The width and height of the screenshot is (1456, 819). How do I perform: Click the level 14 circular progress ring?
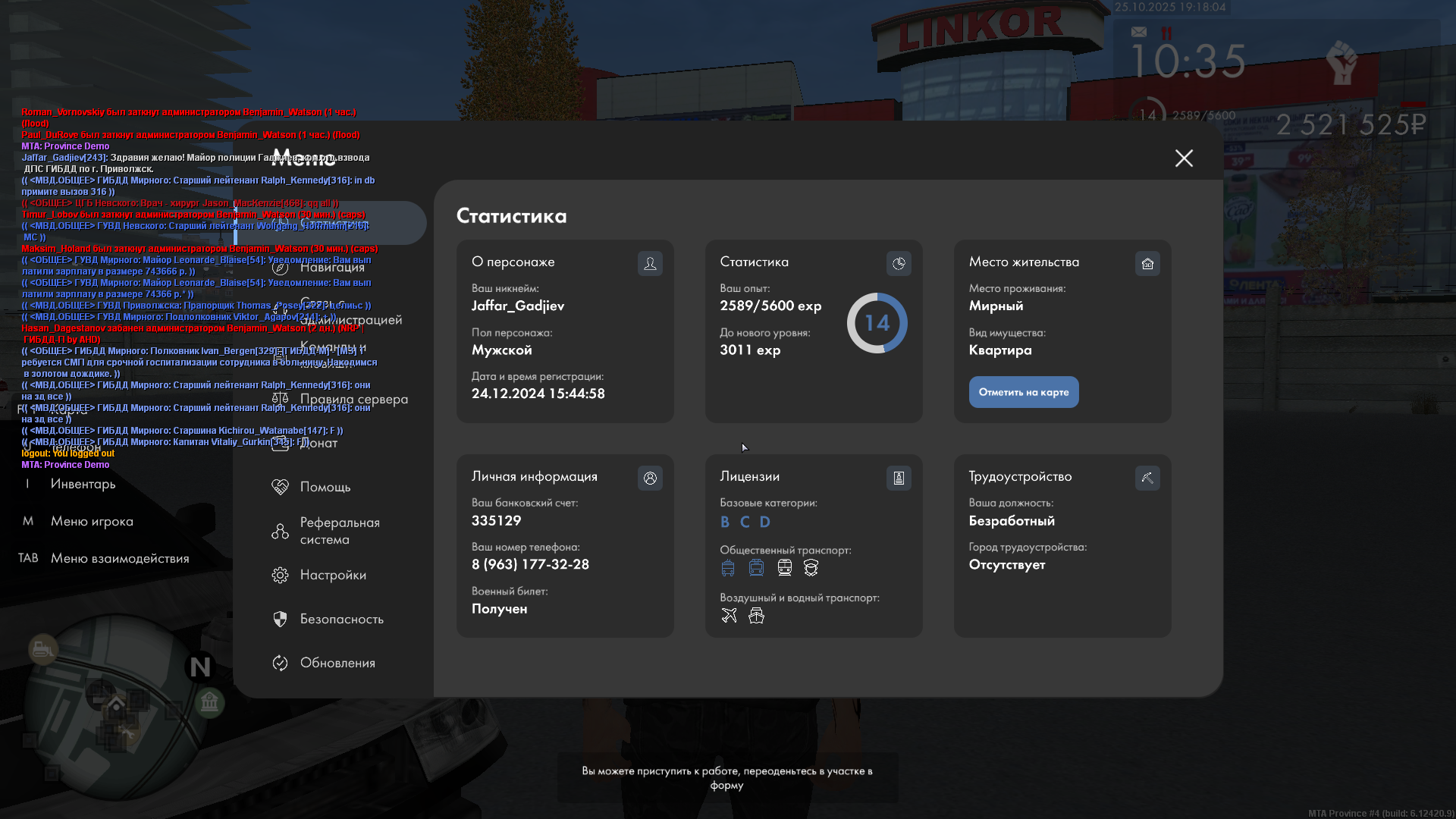point(877,323)
